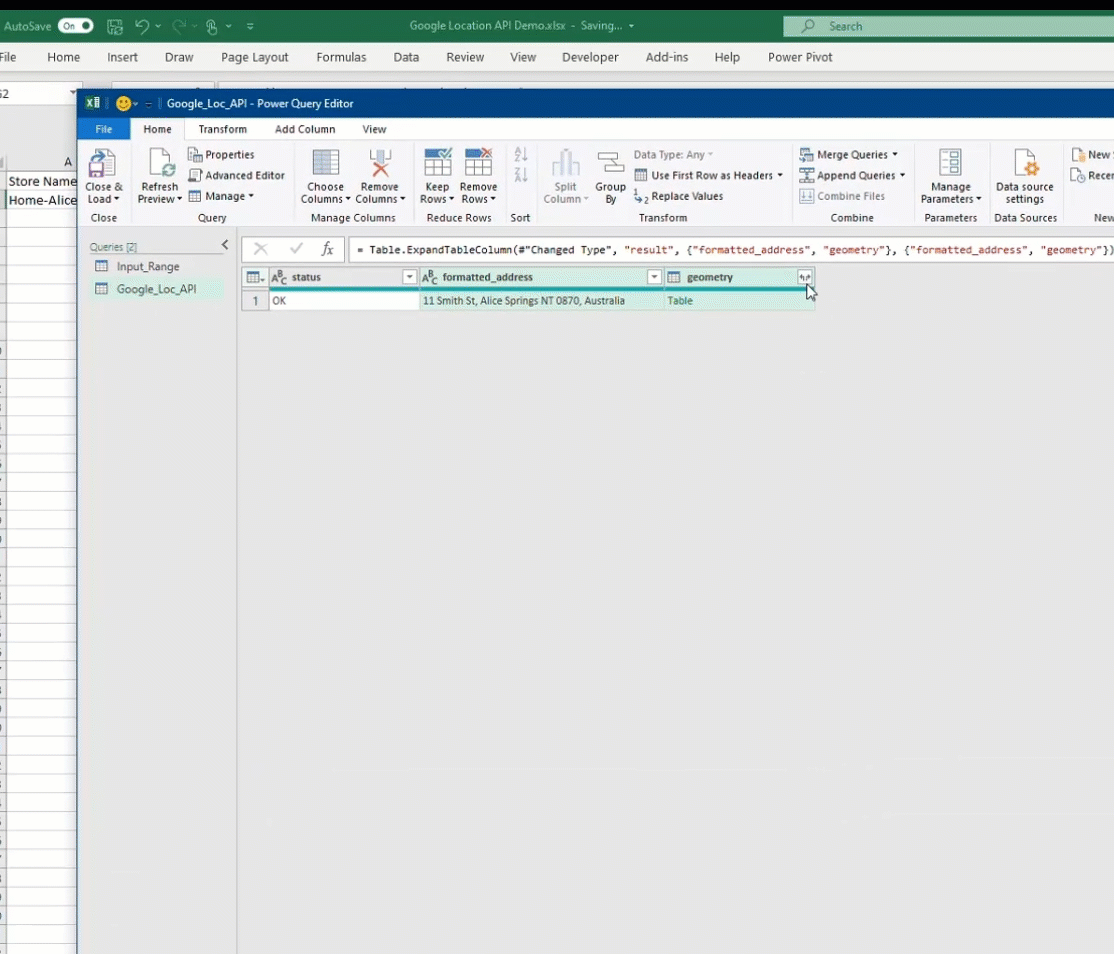Toggle the AutoSave switch
Screen dimensions: 1114x954
[76, 26]
